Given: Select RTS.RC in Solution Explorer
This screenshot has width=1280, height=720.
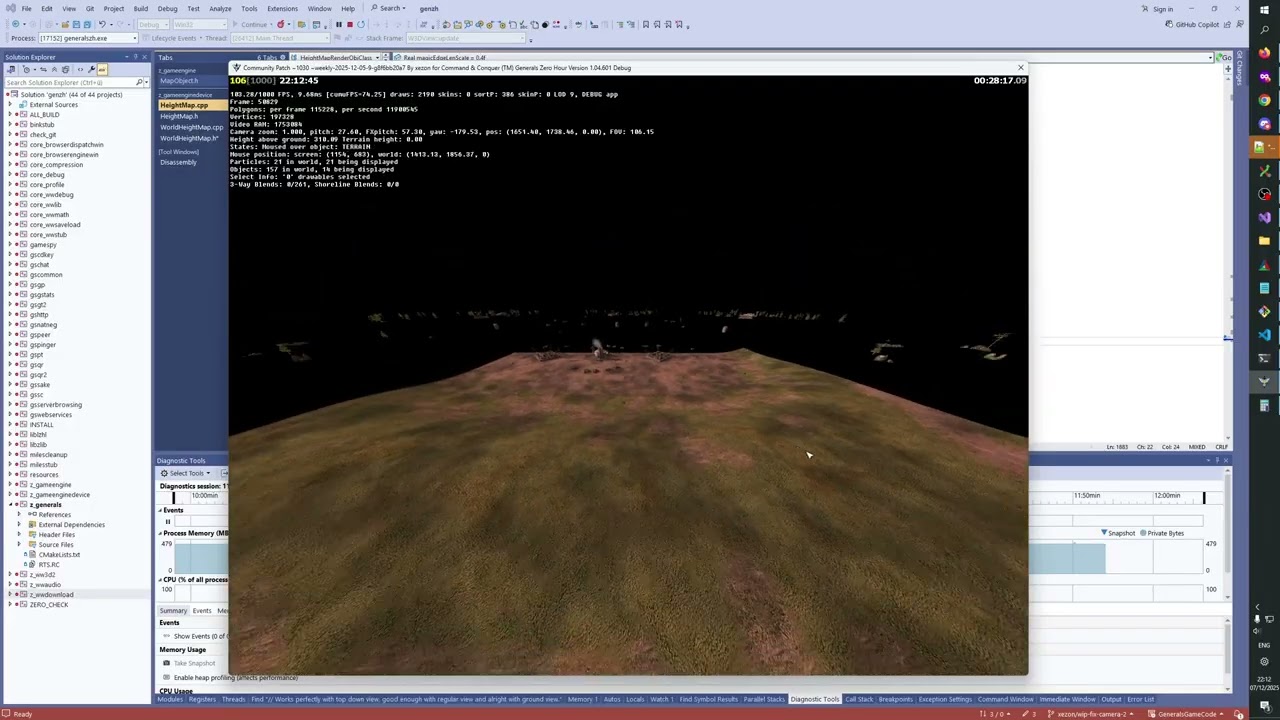Looking at the screenshot, I should point(48,565).
